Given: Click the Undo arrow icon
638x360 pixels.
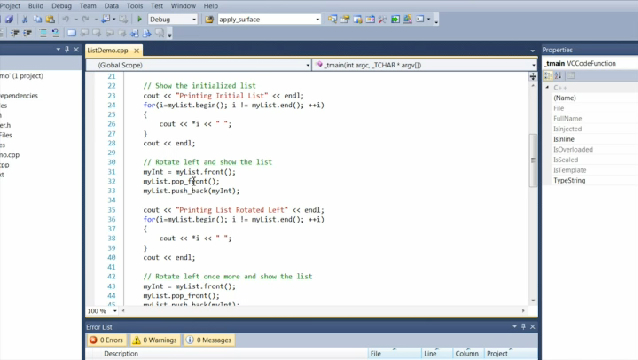Looking at the screenshot, I should [66, 19].
